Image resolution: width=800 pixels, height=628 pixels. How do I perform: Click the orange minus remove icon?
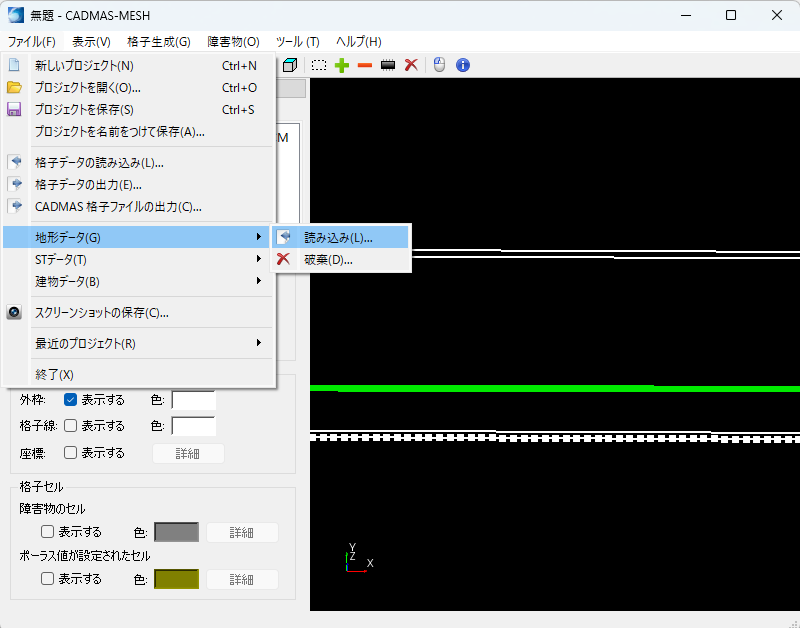[x=365, y=65]
